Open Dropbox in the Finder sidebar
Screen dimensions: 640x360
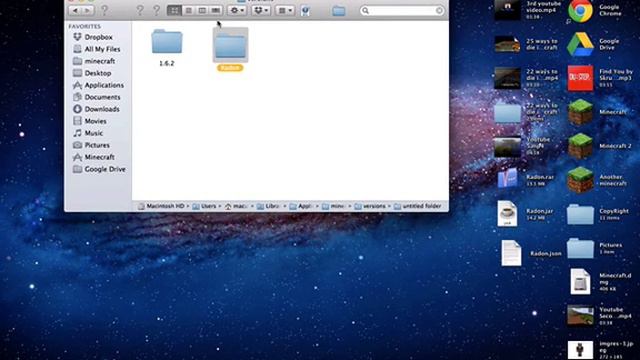click(x=98, y=37)
